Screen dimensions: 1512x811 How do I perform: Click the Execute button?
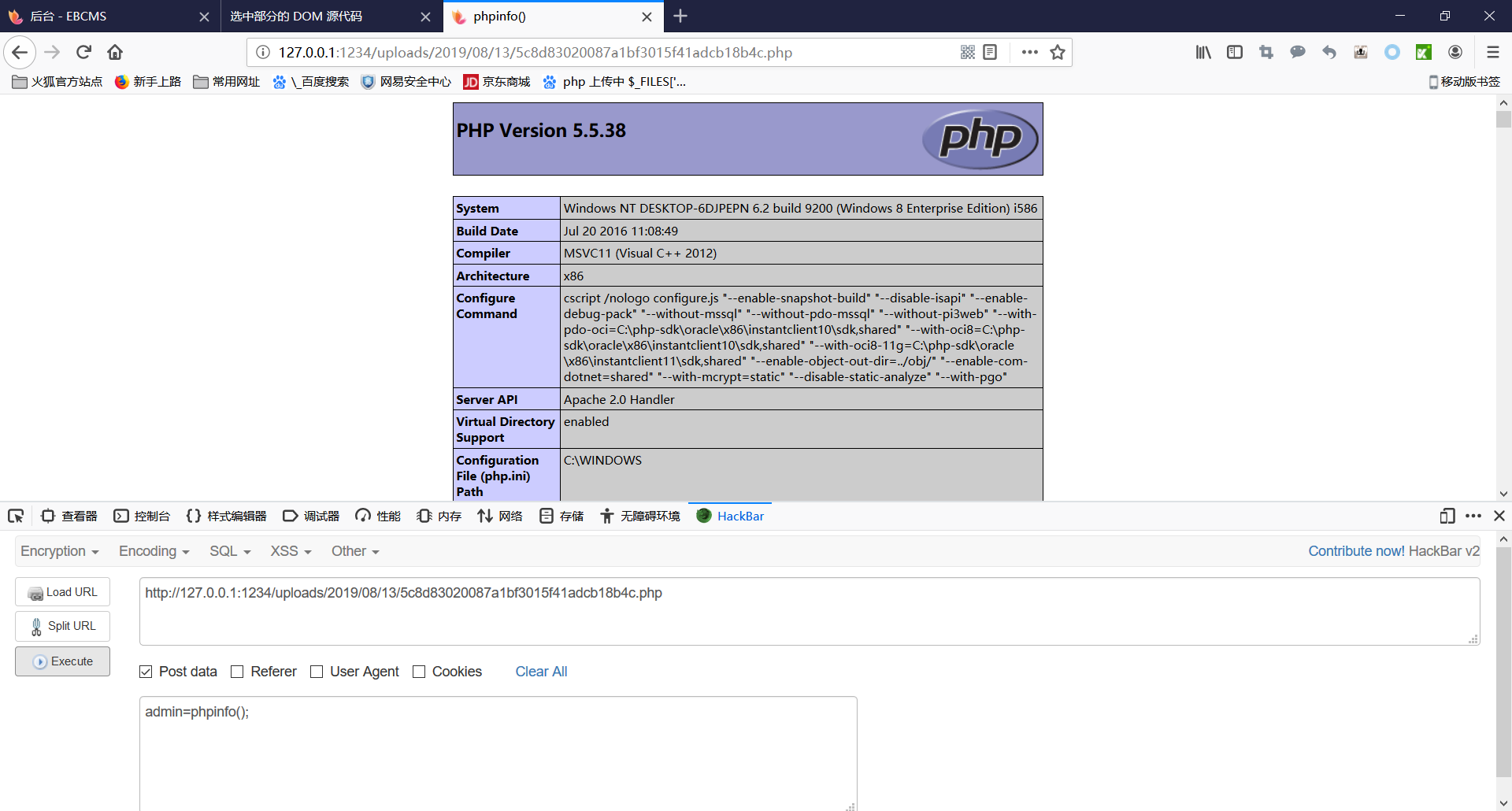point(62,661)
